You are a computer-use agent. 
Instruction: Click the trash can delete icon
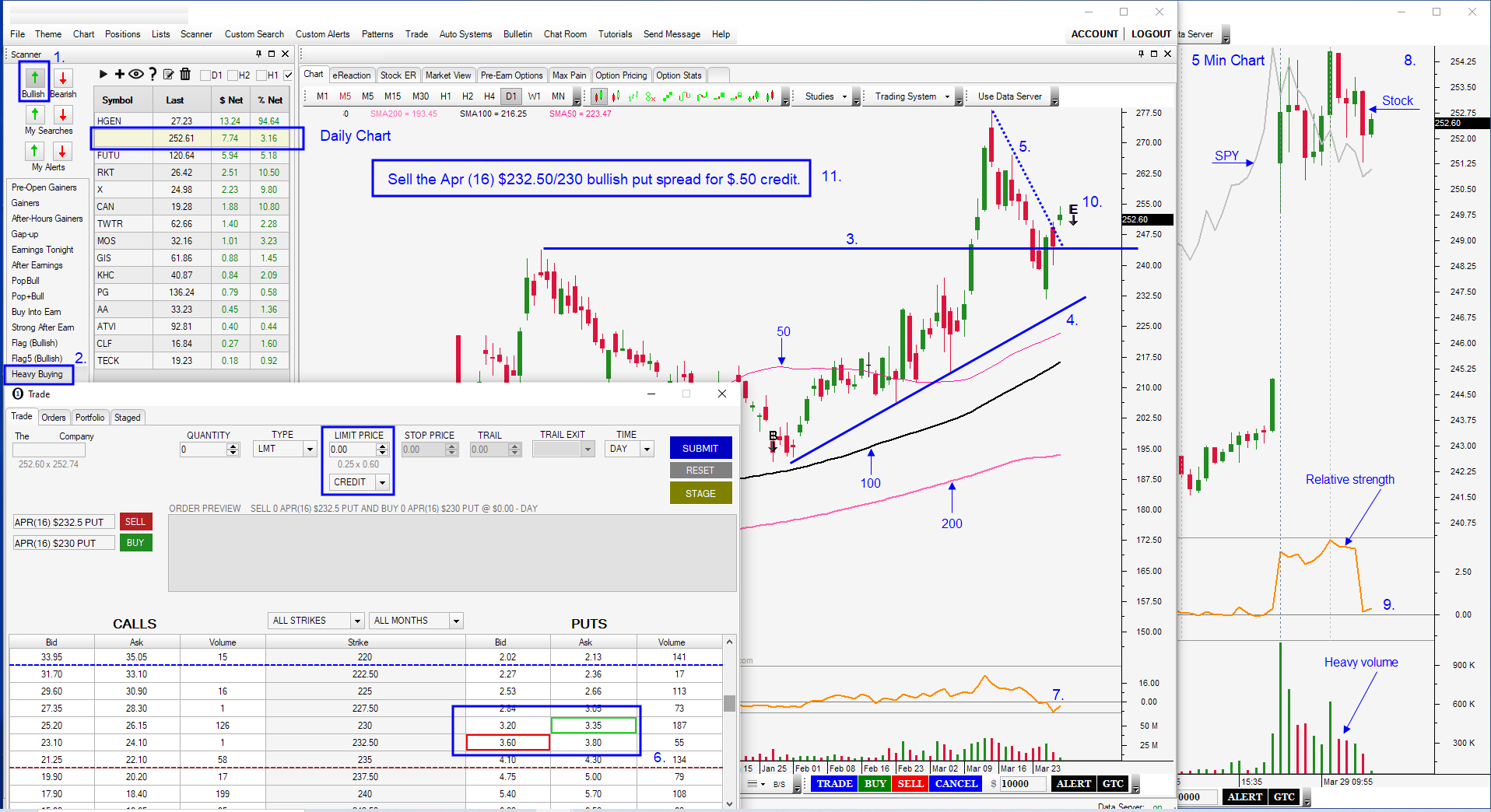pos(185,74)
